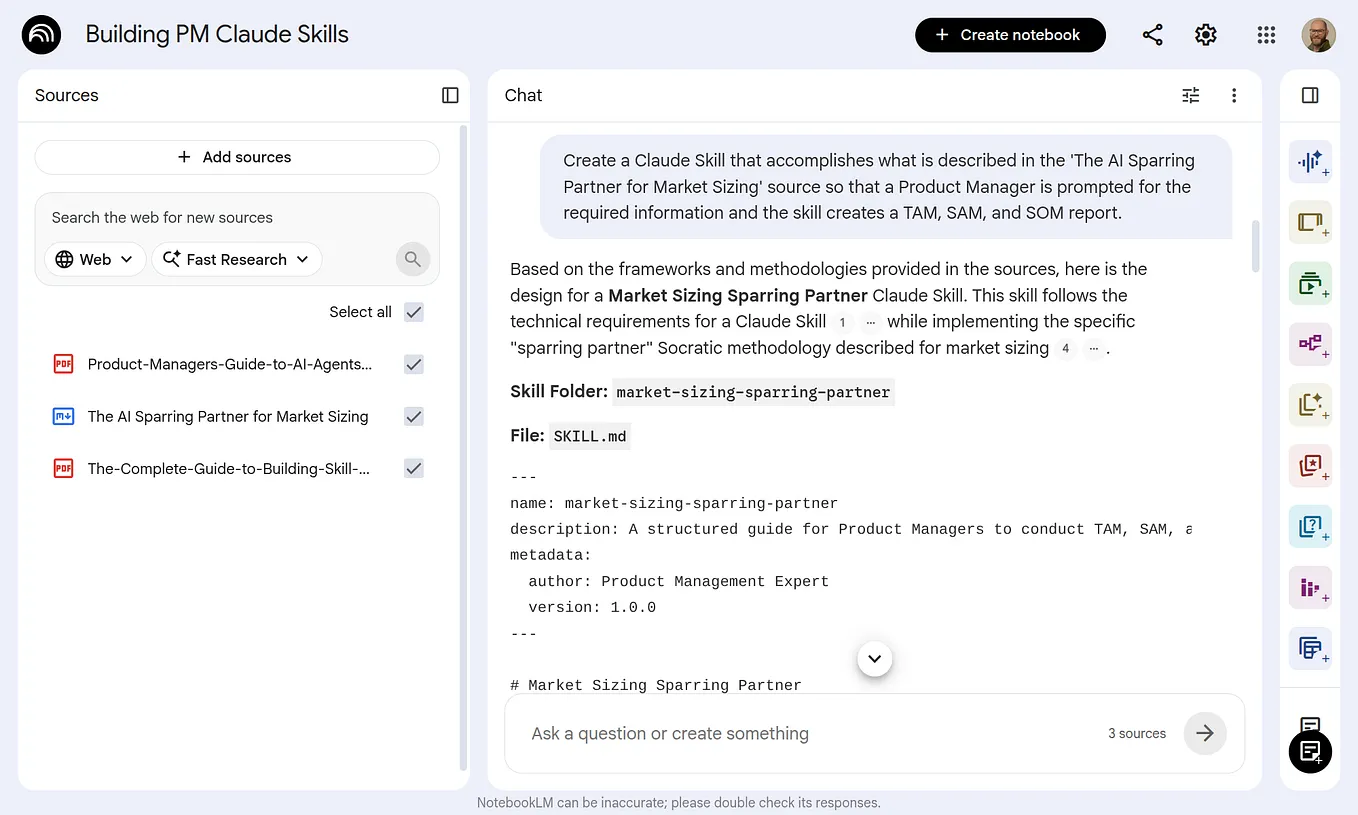This screenshot has height=815, width=1358.
Task: Click the web search magnifier button
Action: [x=412, y=259]
